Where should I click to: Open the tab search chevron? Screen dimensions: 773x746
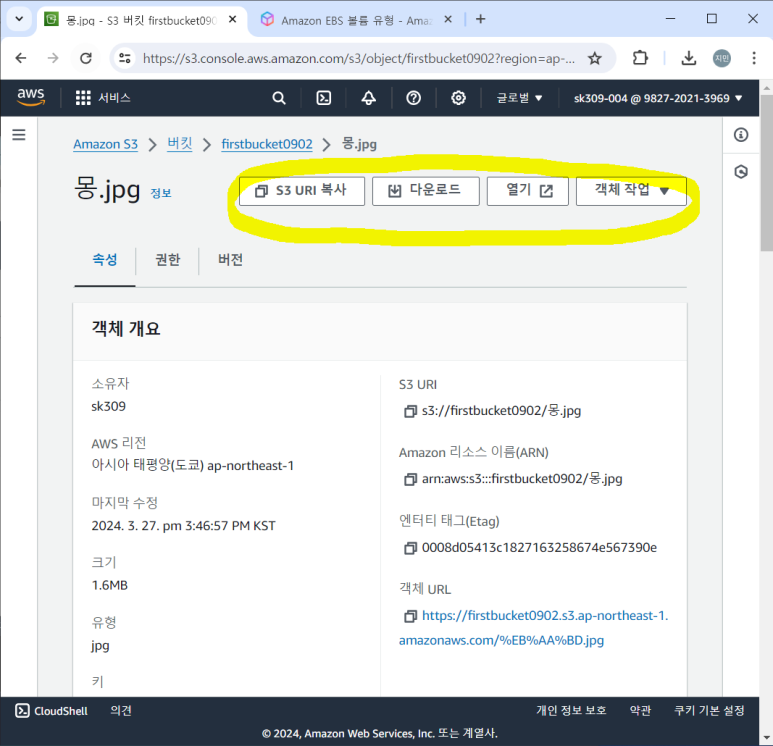pyautogui.click(x=19, y=19)
